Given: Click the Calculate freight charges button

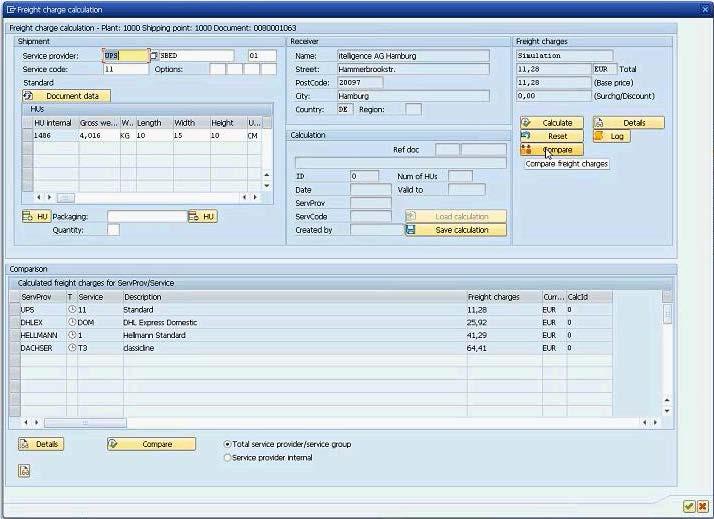Looking at the screenshot, I should pos(552,123).
